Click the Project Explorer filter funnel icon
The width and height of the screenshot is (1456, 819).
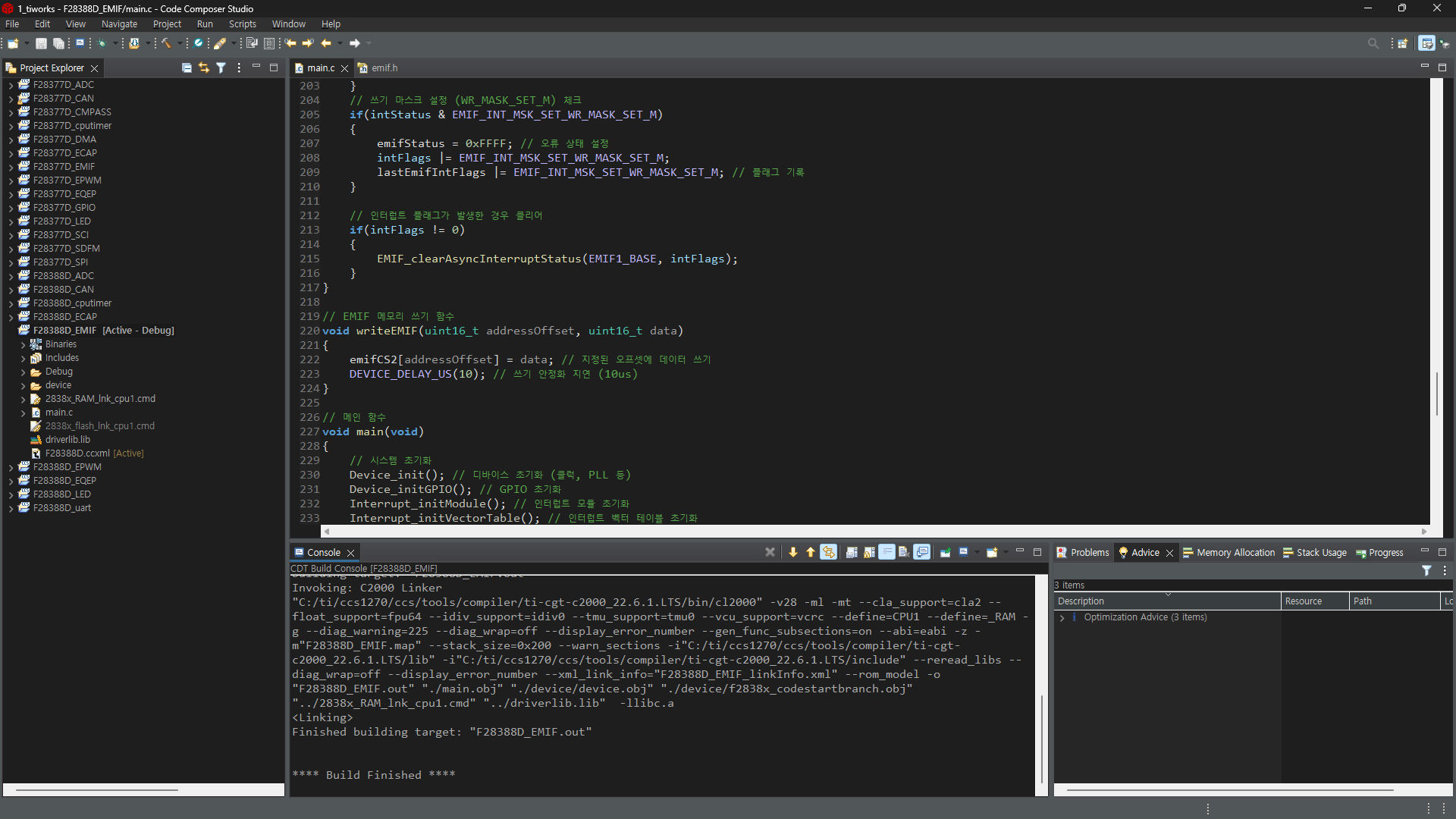[221, 67]
